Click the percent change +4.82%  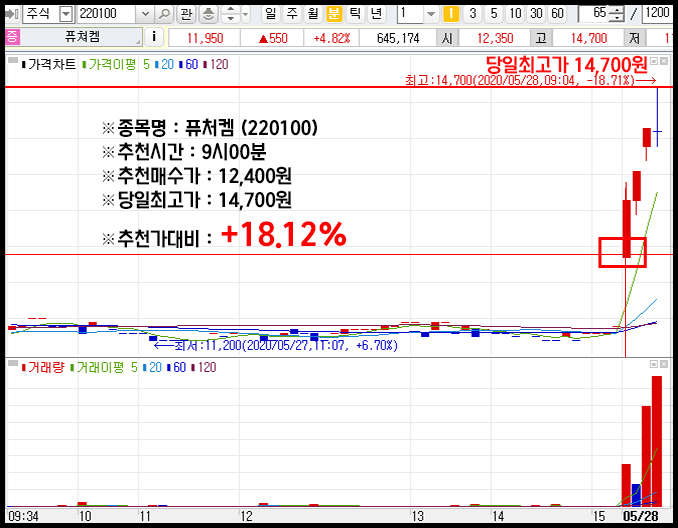[x=332, y=38]
